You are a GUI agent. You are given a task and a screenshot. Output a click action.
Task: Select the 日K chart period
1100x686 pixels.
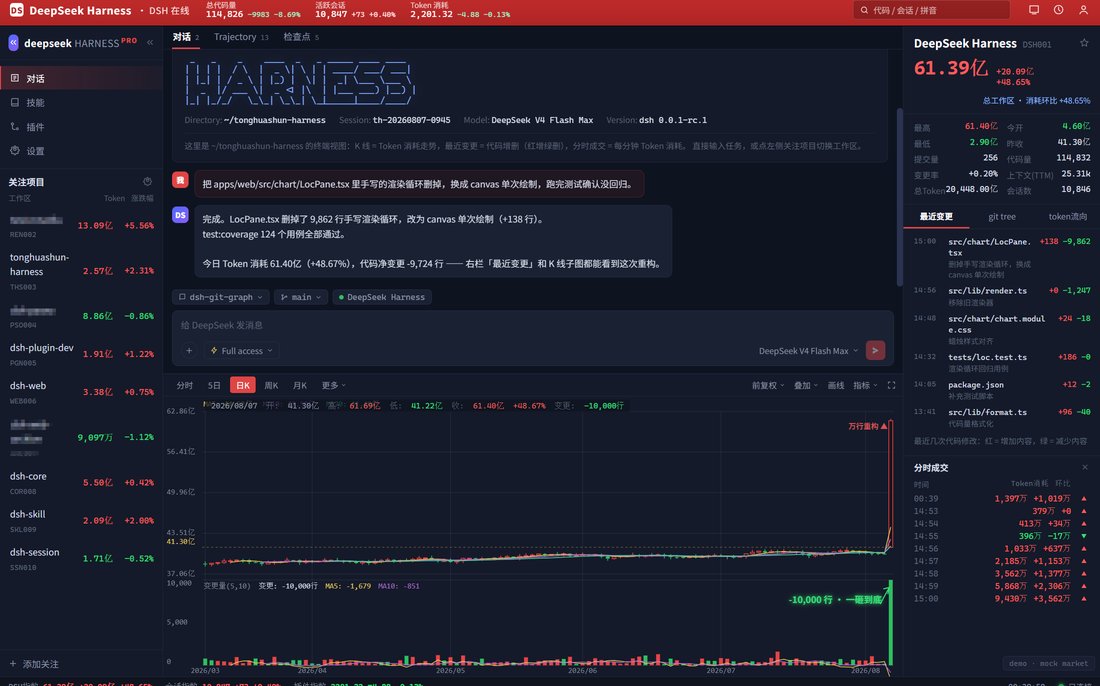click(243, 385)
